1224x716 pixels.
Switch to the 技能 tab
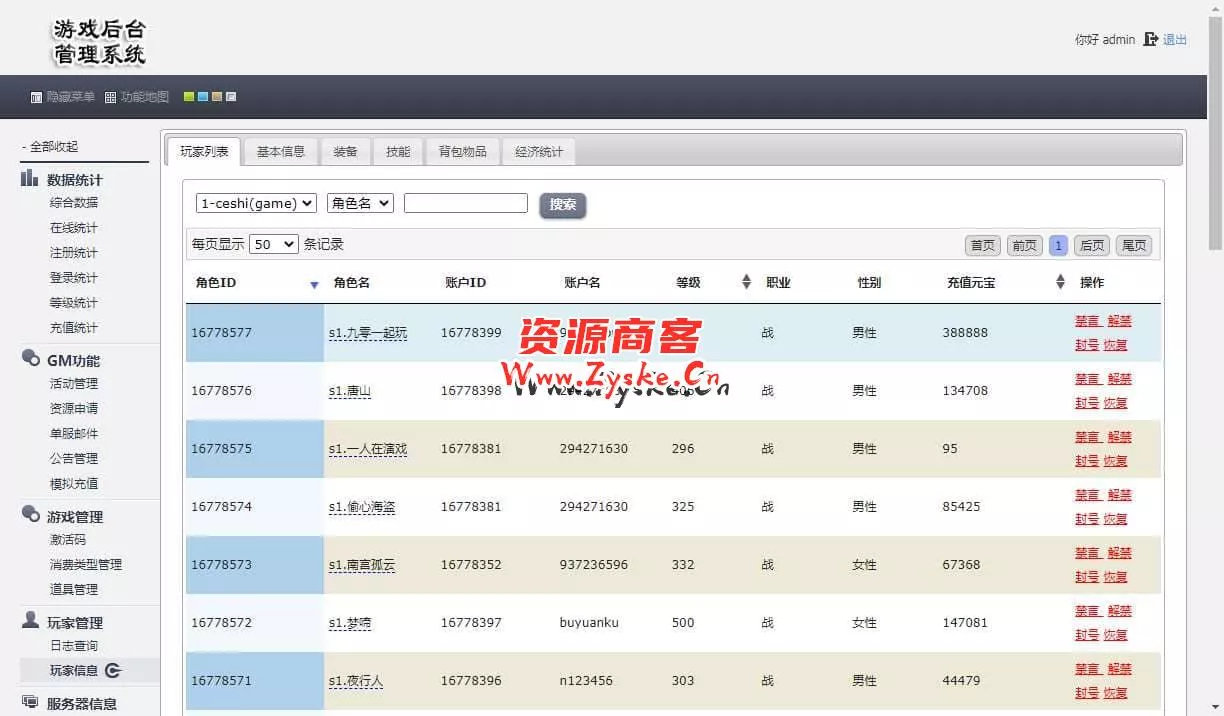tap(398, 152)
